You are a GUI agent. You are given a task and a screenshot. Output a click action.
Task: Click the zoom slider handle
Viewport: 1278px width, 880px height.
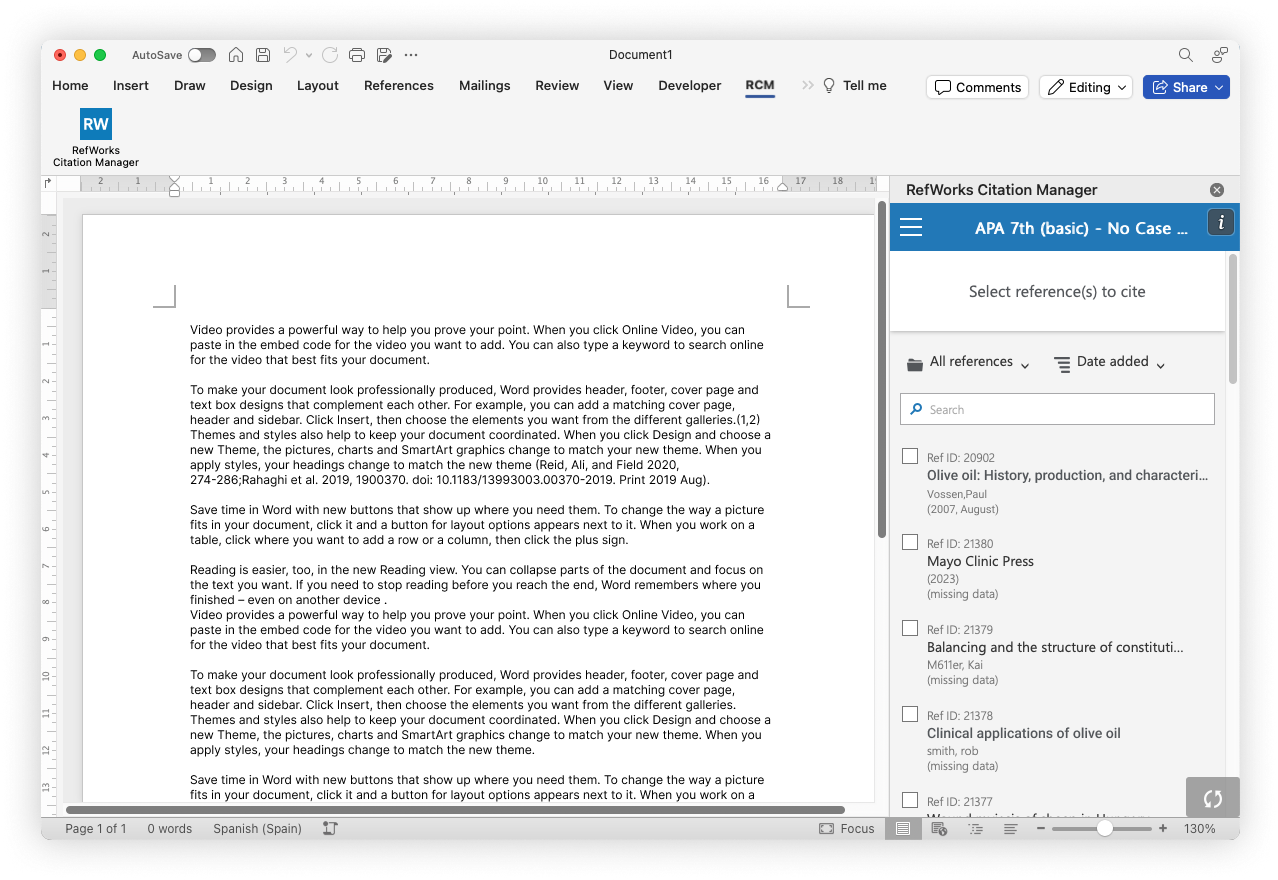click(1105, 829)
